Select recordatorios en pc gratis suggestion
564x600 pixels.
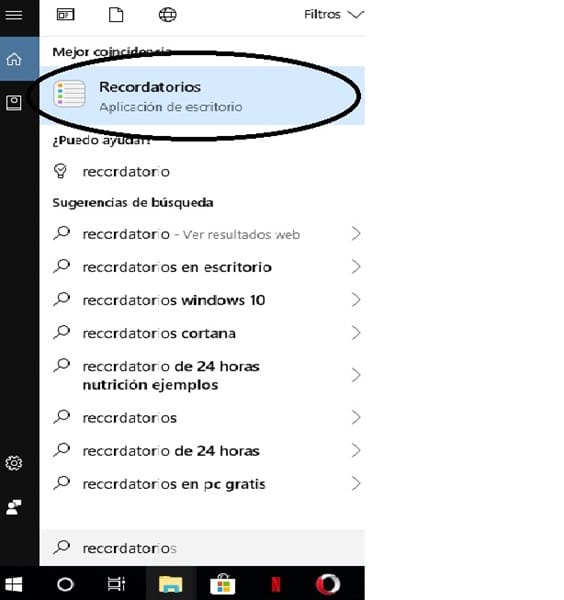[202, 484]
